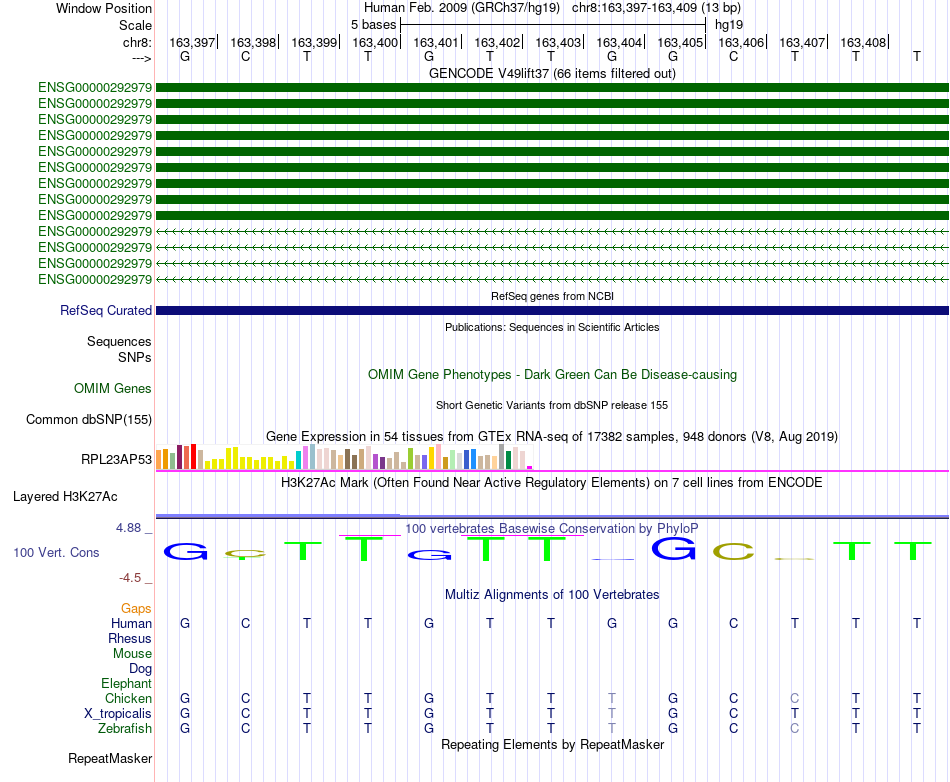
Task: Open GENCODE V49lift37 track title
Action: (552, 73)
